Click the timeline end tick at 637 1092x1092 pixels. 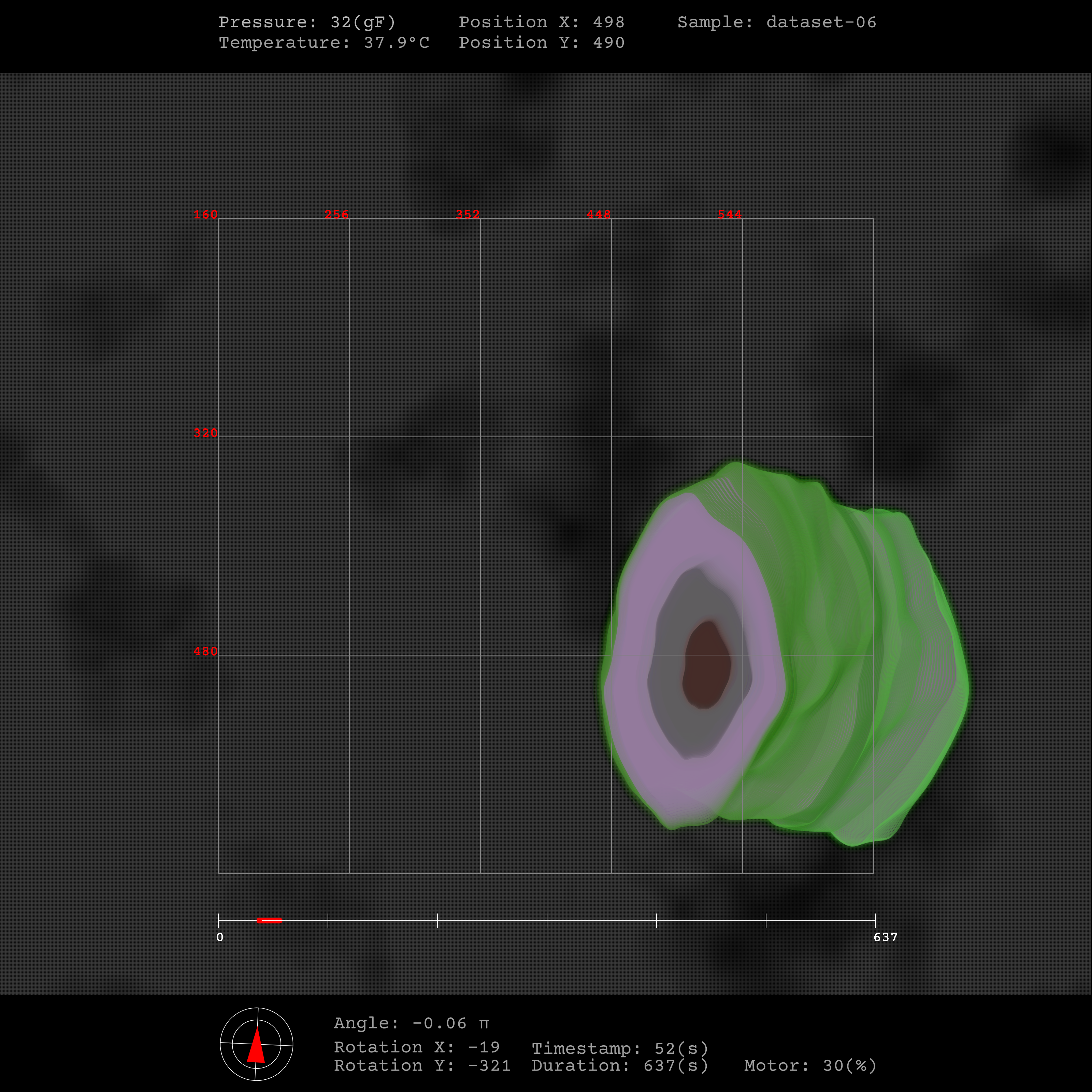(x=875, y=920)
